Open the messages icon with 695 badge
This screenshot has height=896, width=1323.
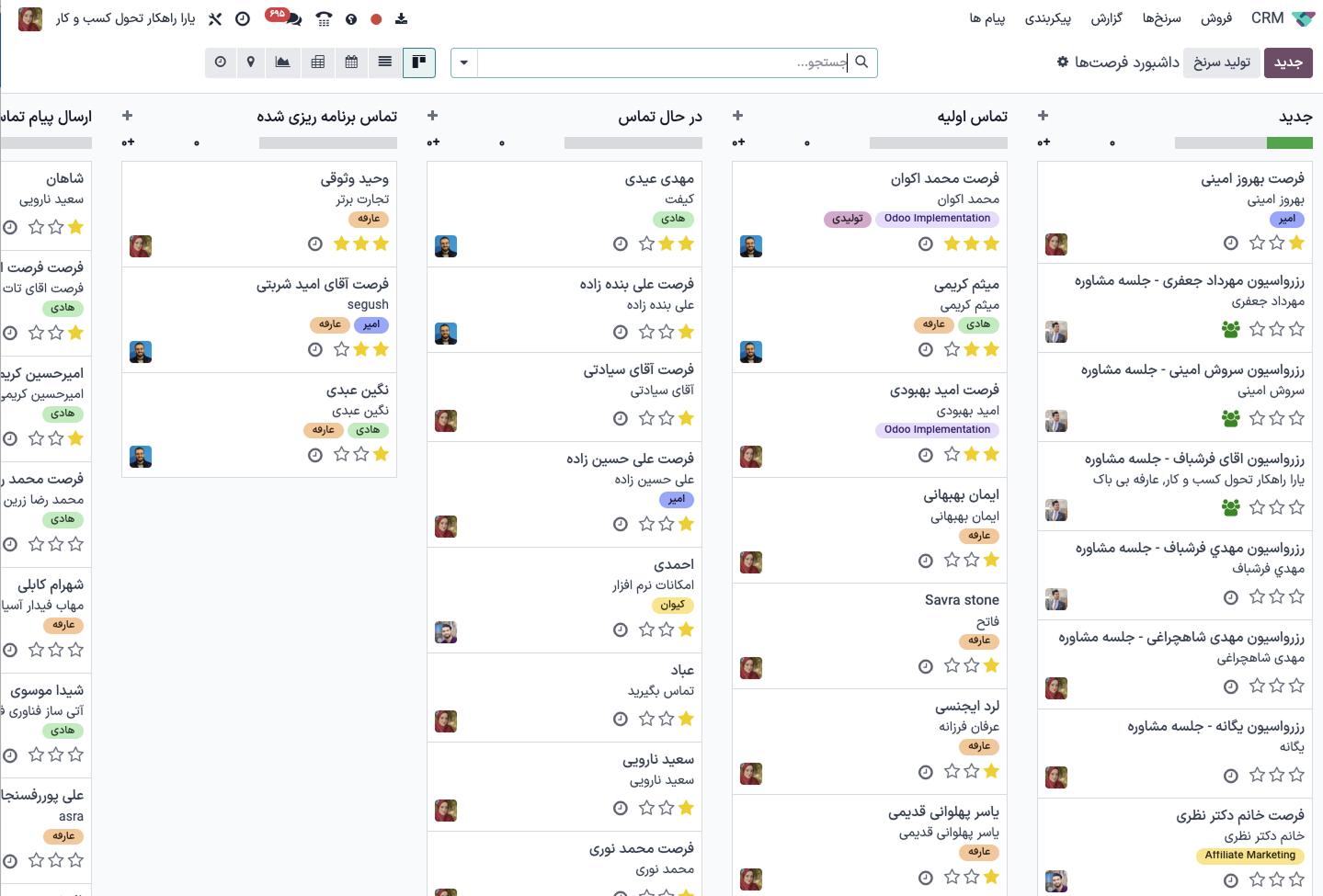(284, 18)
